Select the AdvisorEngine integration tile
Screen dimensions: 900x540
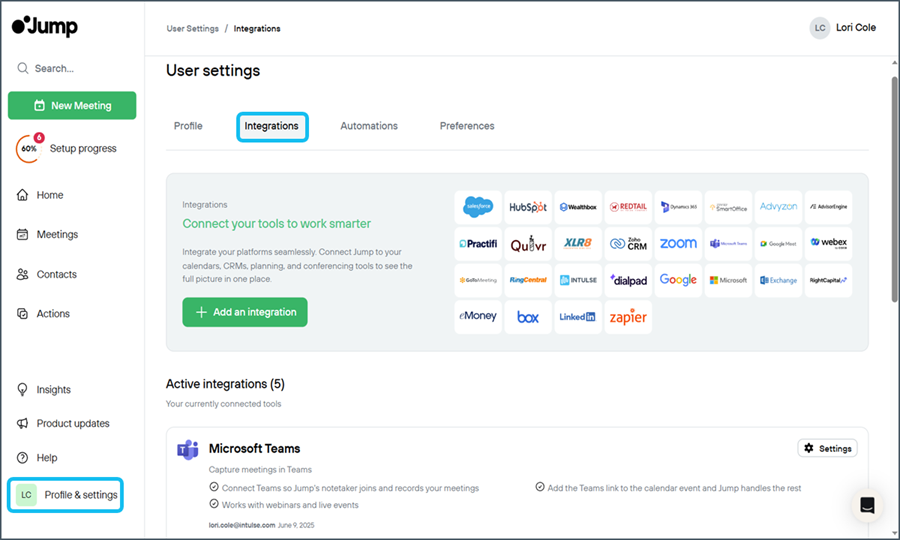[828, 207]
